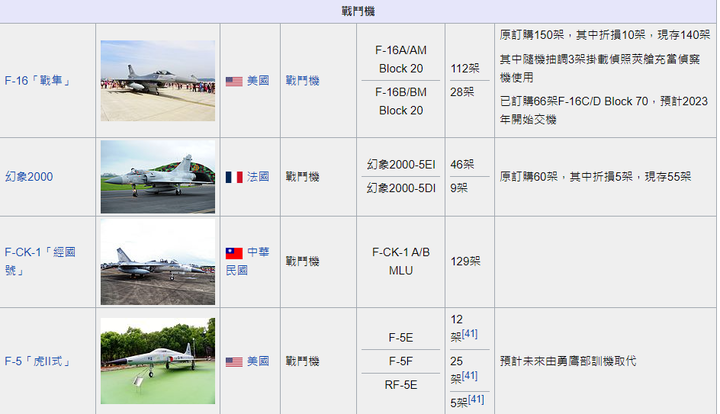Select the 9架 quantity cell
The height and width of the screenshot is (414, 720).
(459, 188)
